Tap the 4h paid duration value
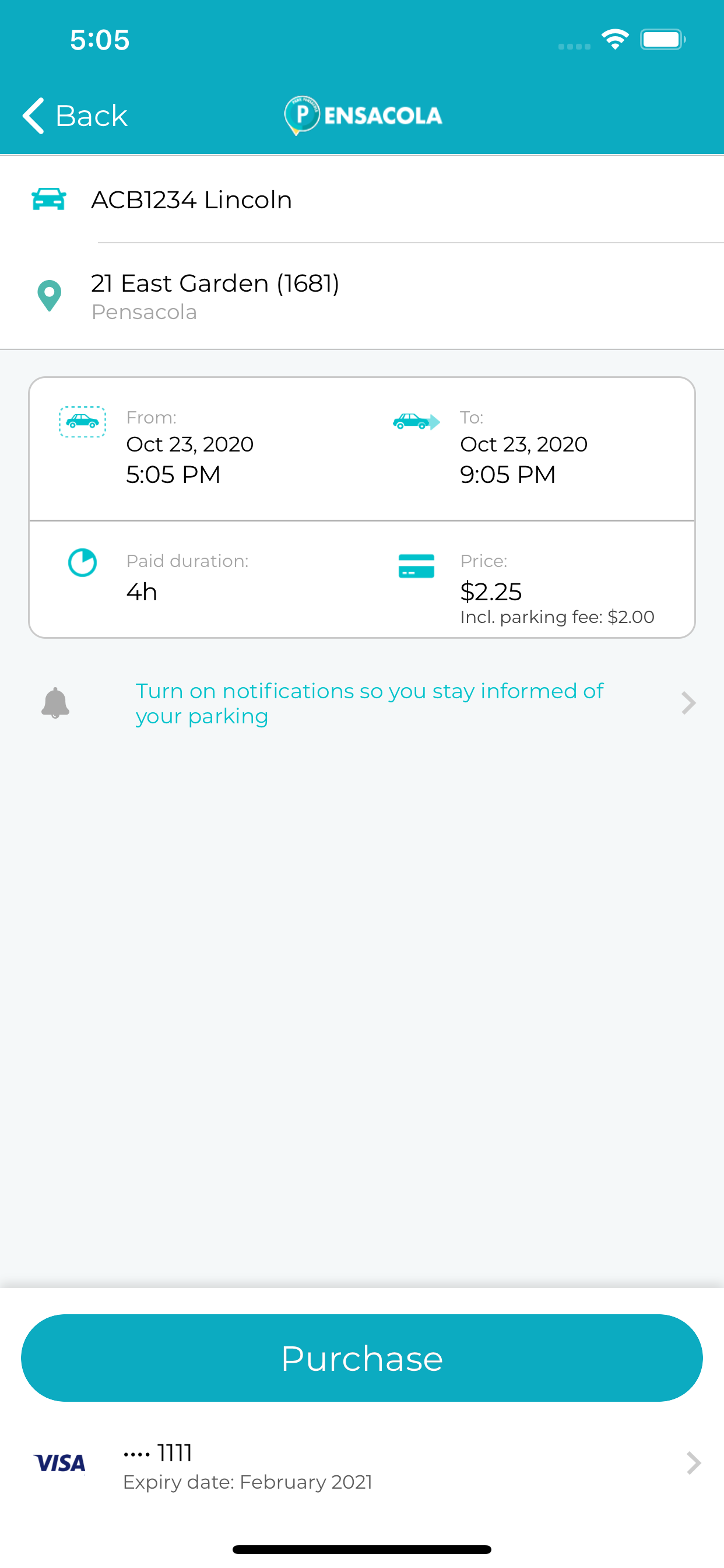This screenshot has height=1568, width=724. click(x=142, y=591)
